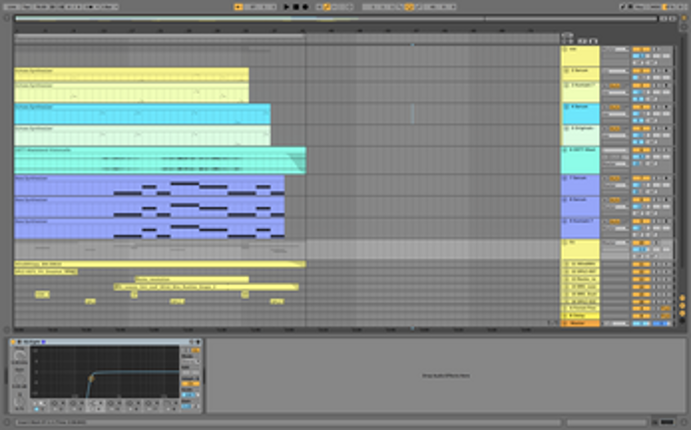This screenshot has width=691, height=430.
Task: Toggle the orange Automation Arm button
Action: tap(327, 7)
